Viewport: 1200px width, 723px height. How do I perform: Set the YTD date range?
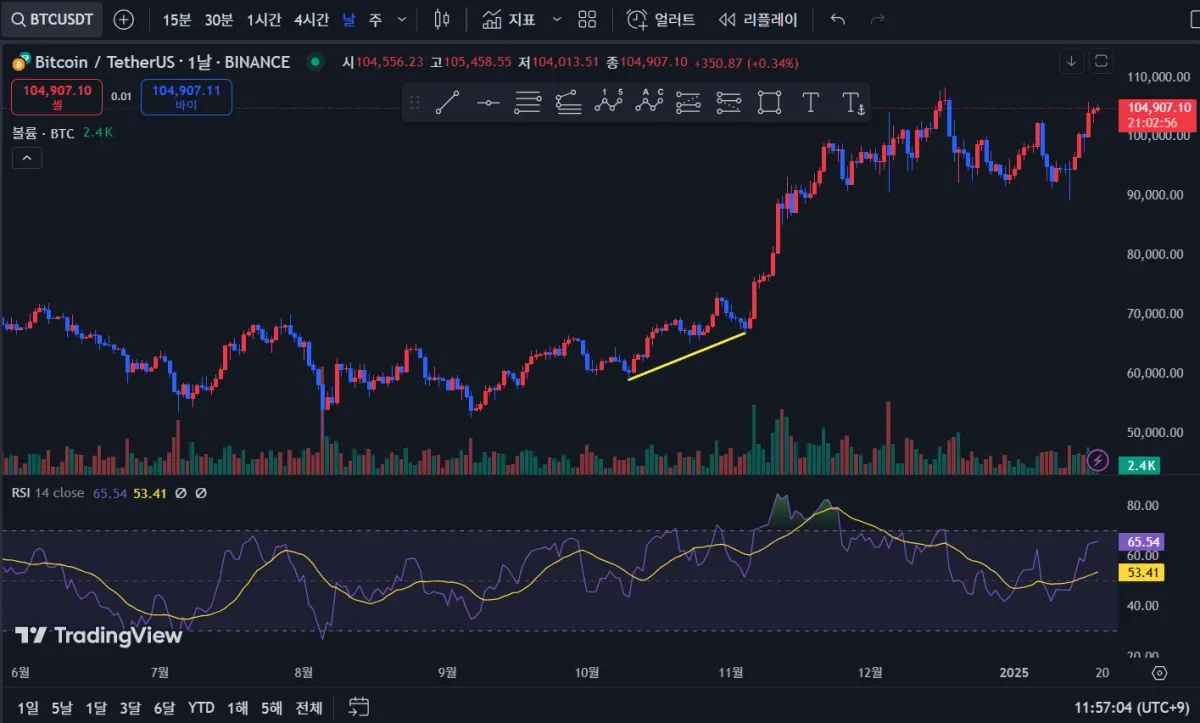pyautogui.click(x=201, y=708)
